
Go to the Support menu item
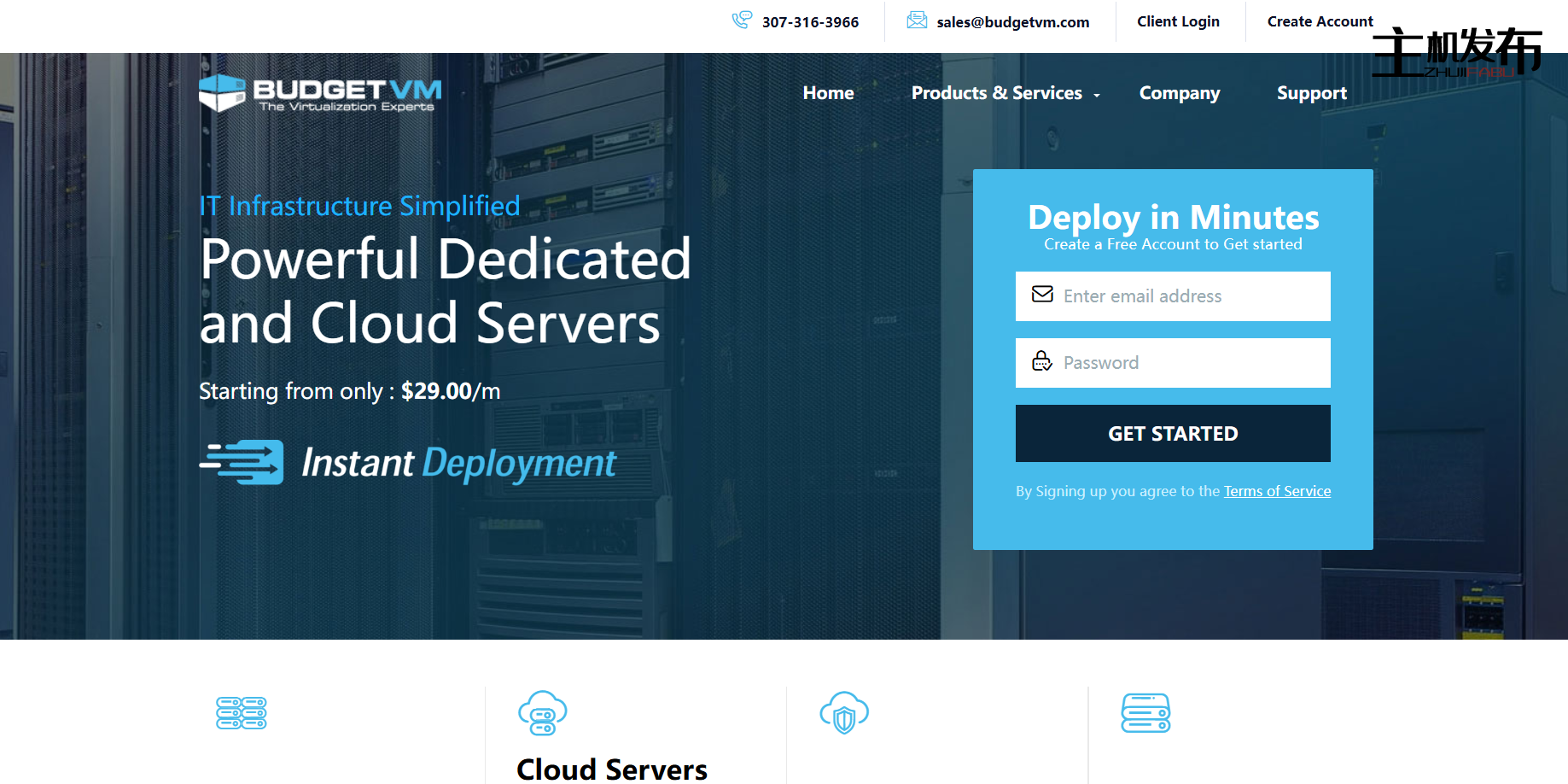(x=1311, y=93)
